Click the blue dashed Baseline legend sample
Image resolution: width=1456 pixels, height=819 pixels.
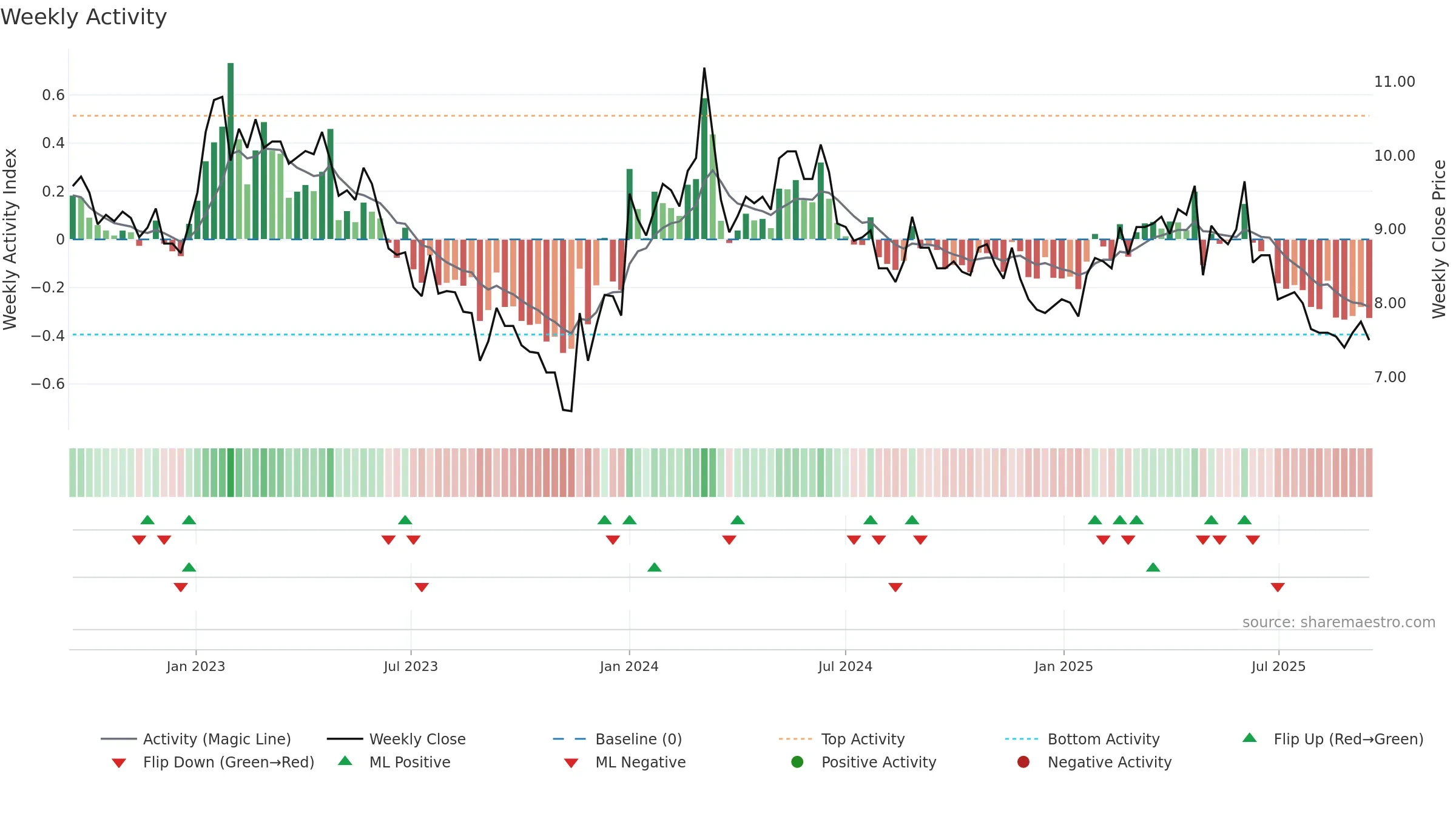570,739
